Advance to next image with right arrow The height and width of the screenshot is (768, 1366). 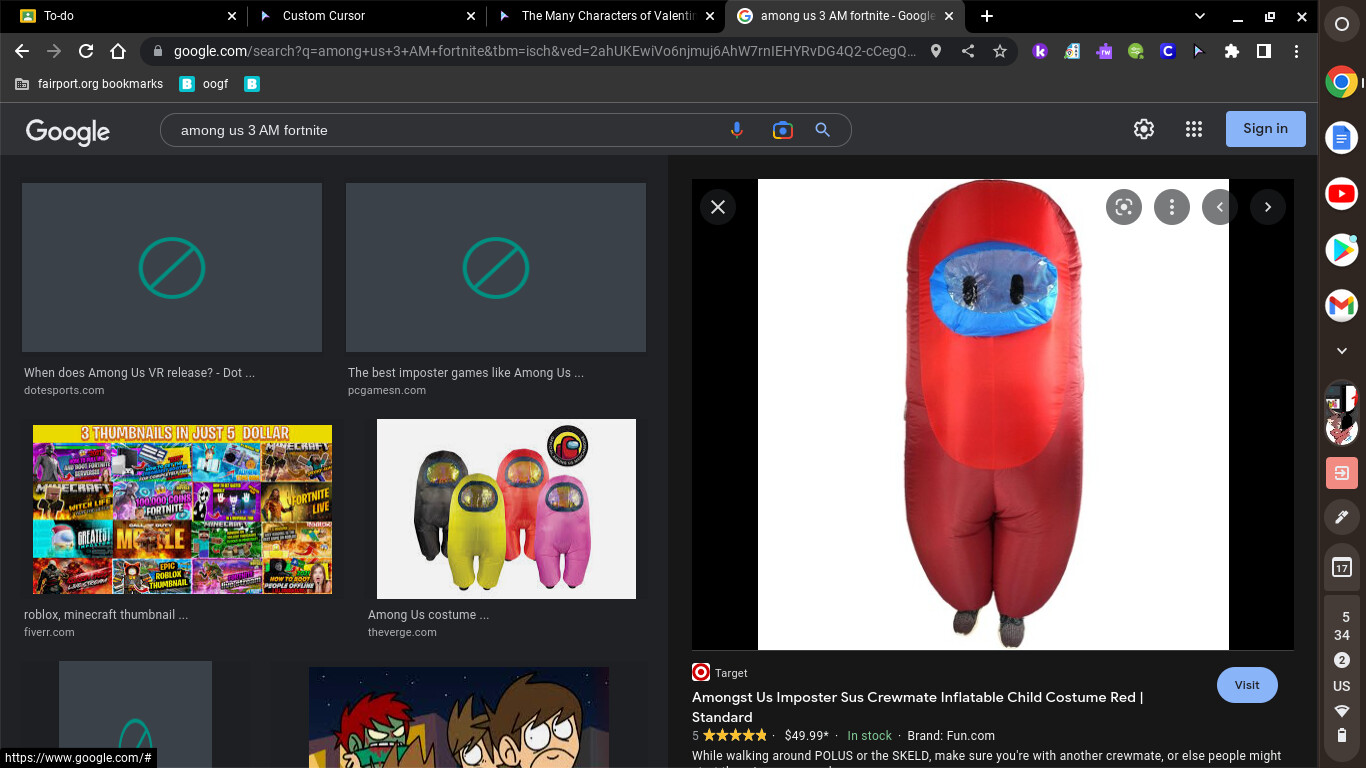tap(1268, 207)
